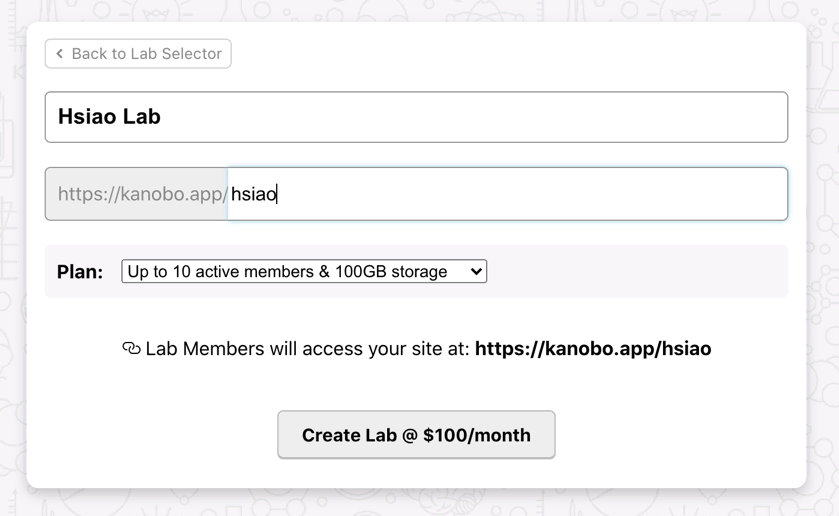The image size is (839, 516).
Task: Focus the hsiao URL slug field
Action: [507, 194]
